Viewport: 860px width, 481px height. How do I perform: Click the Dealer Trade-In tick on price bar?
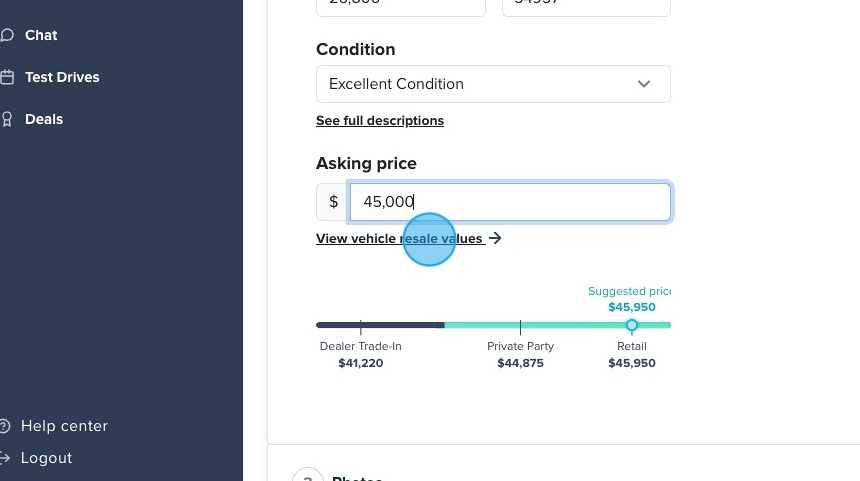click(x=361, y=326)
